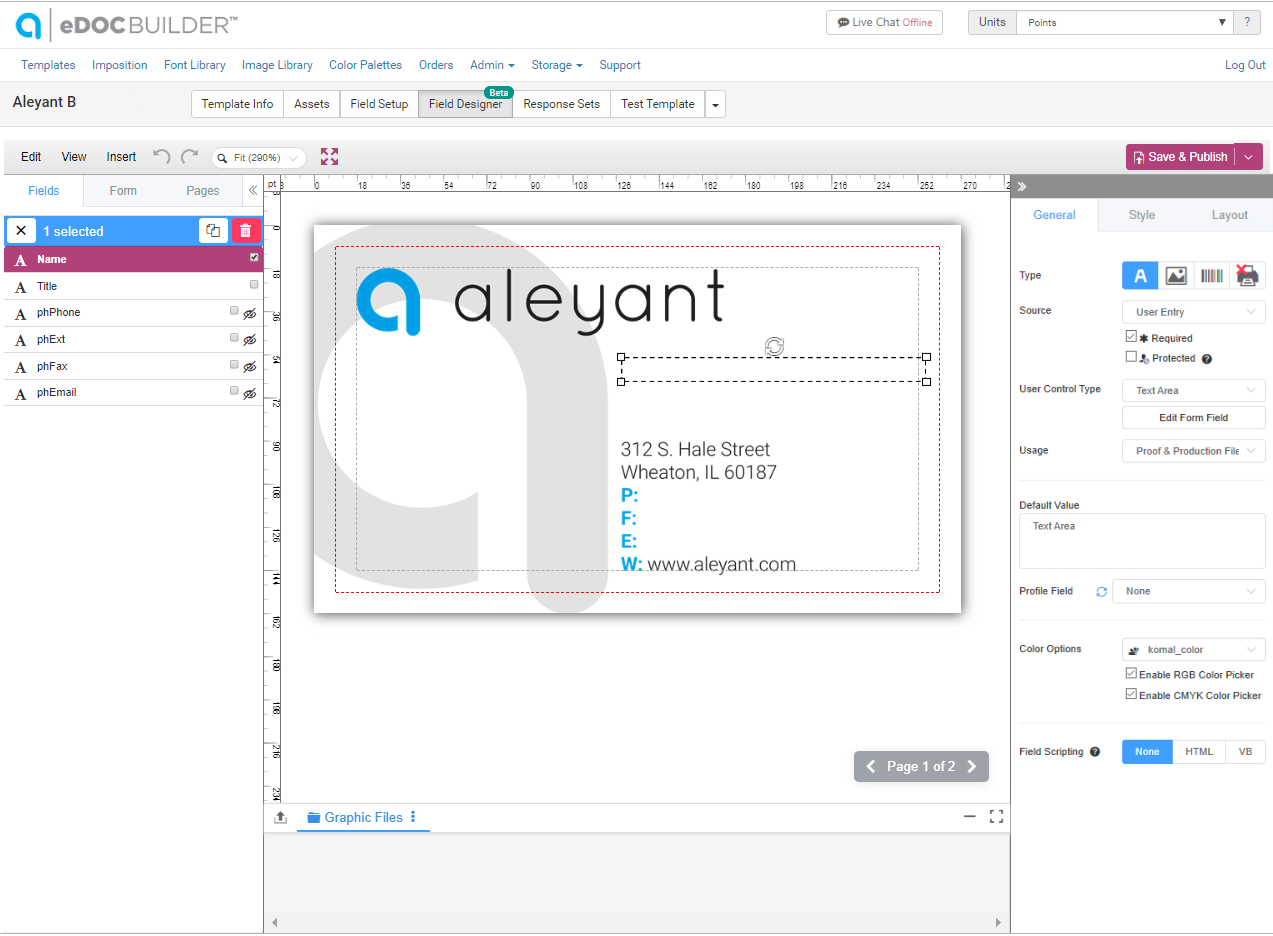Click the Log Out link

(x=1245, y=65)
